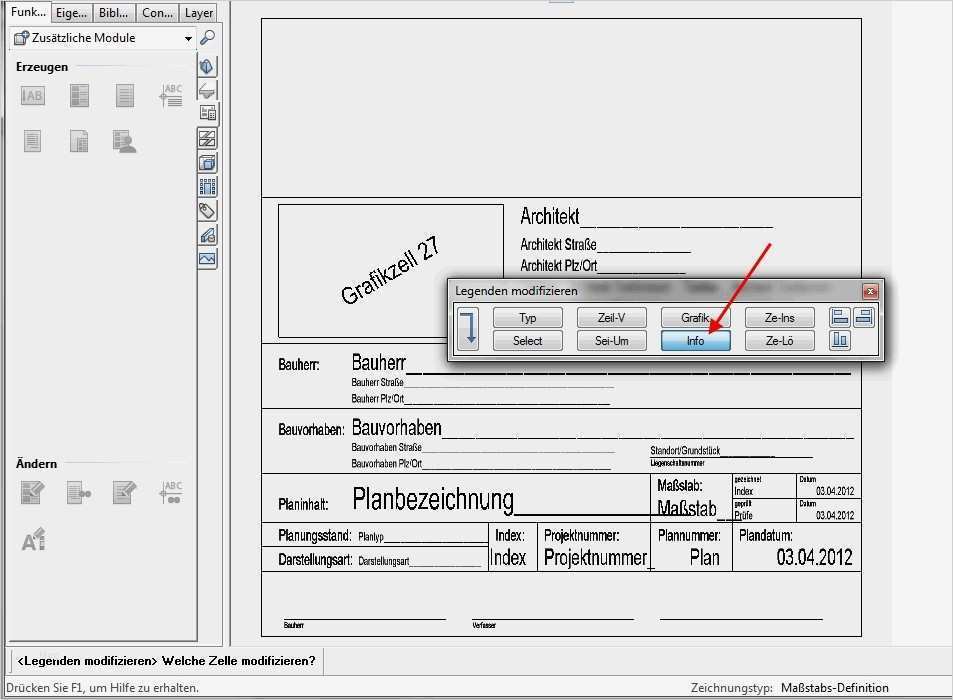Switch to the Funk... tab

(x=28, y=12)
